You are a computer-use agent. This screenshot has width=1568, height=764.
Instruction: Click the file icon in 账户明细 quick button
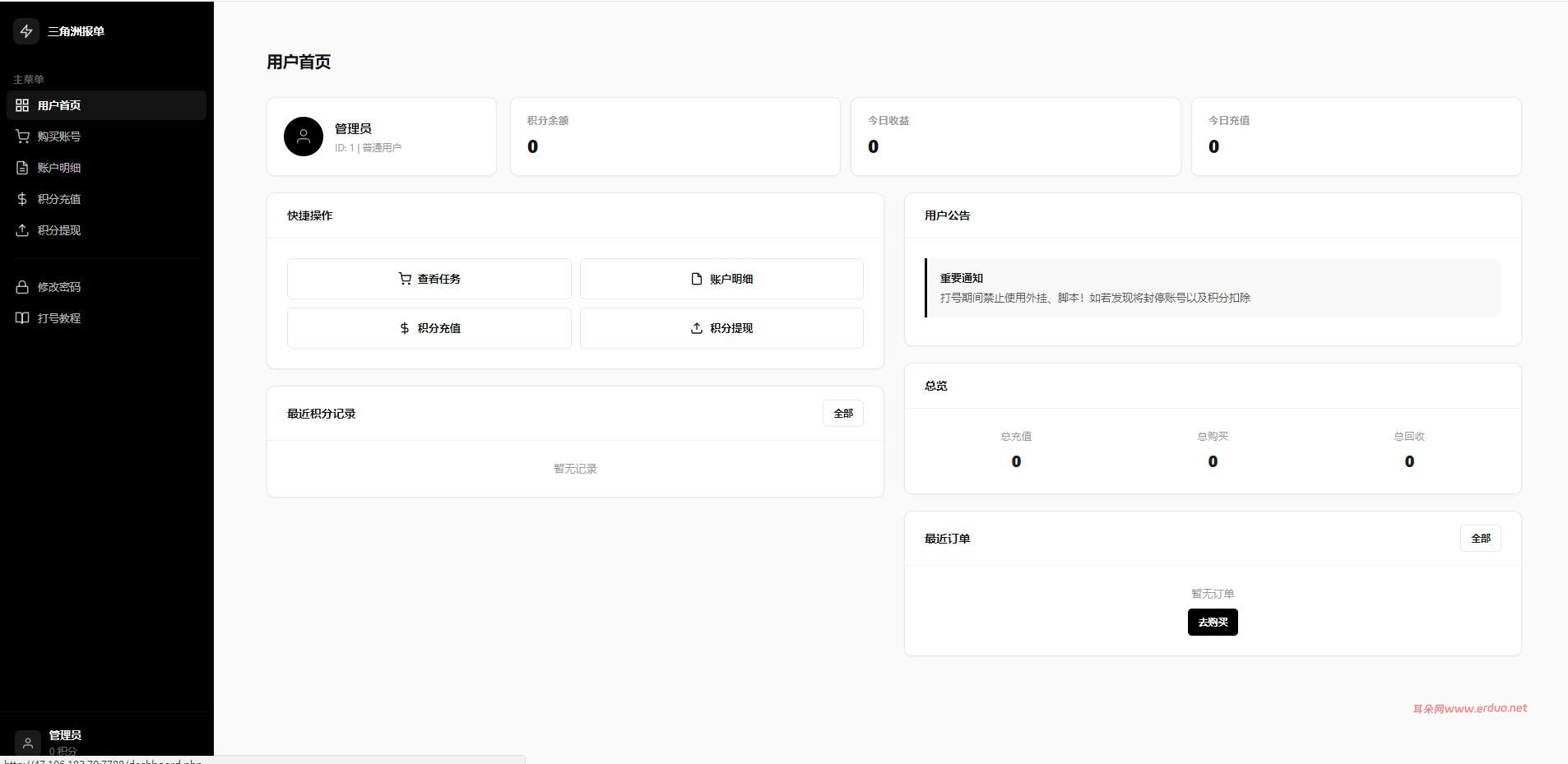pyautogui.click(x=697, y=279)
